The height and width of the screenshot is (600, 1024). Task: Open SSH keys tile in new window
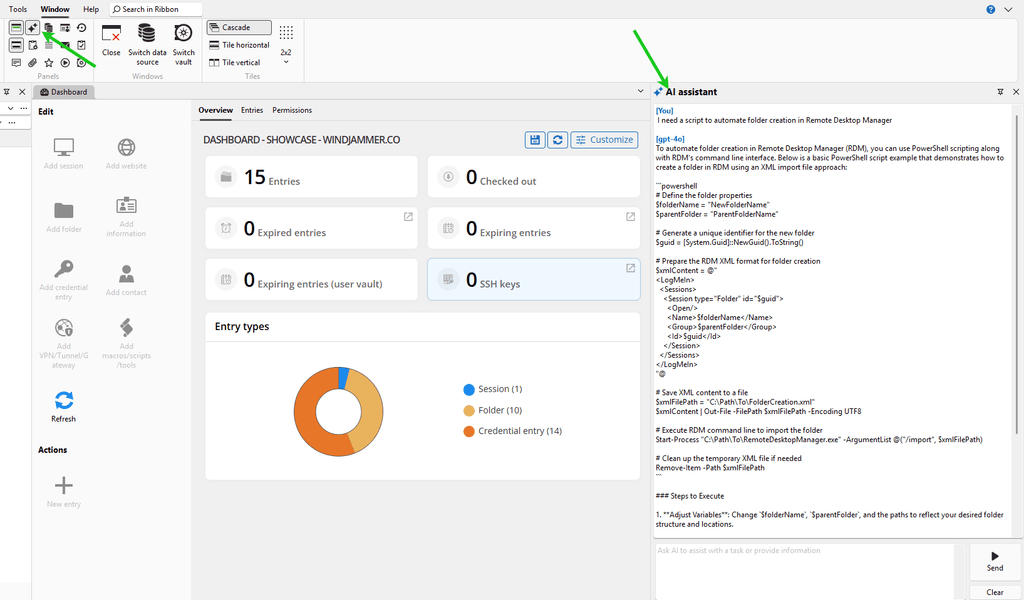click(x=630, y=268)
